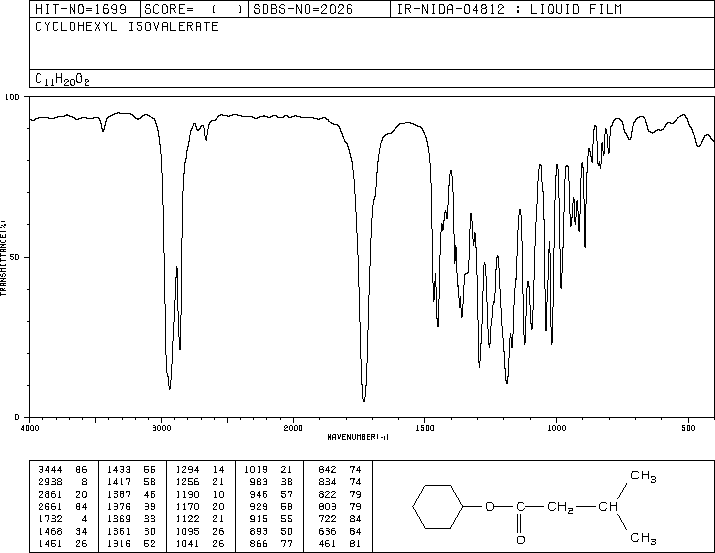
Task: Click the carbonyl O below the C atom
Action: (x=520, y=540)
